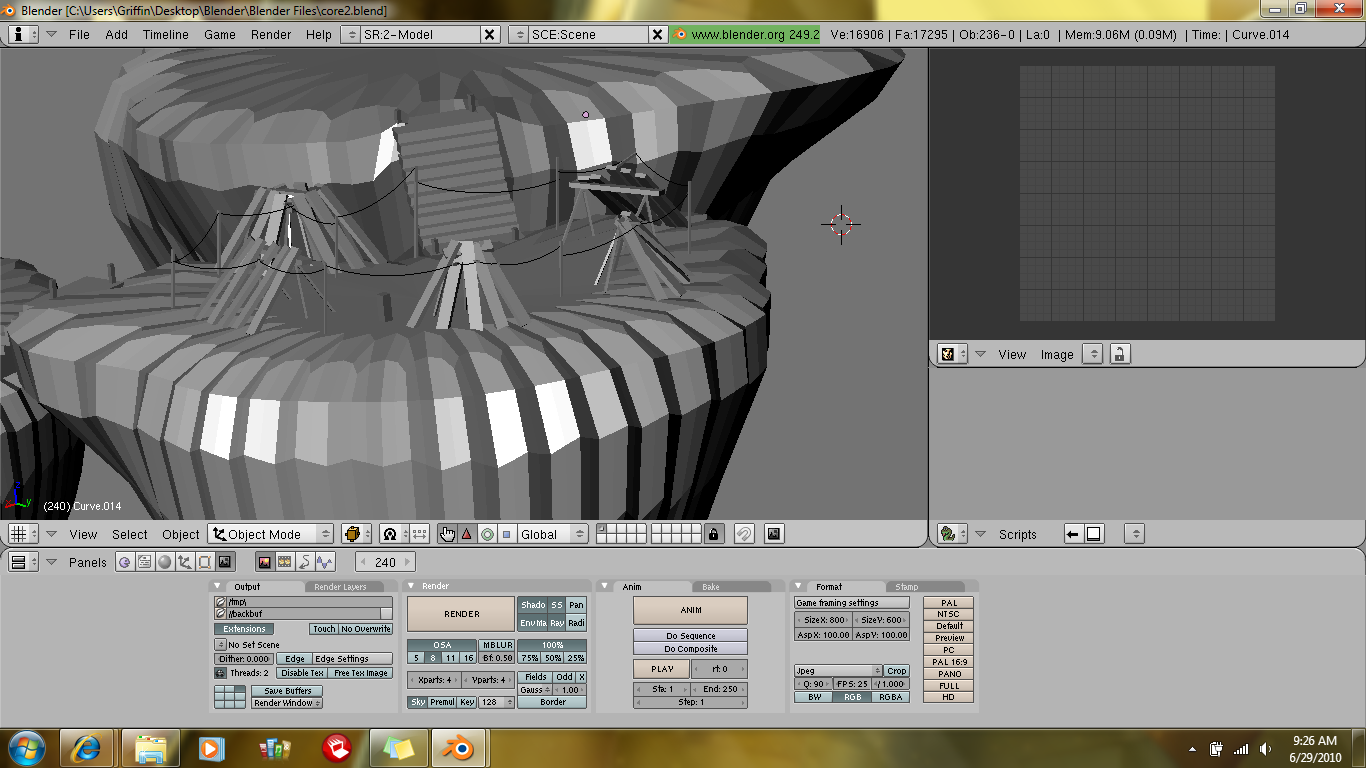Click the proportional edit falloff icon
The width and height of the screenshot is (1366, 768).
744,534
